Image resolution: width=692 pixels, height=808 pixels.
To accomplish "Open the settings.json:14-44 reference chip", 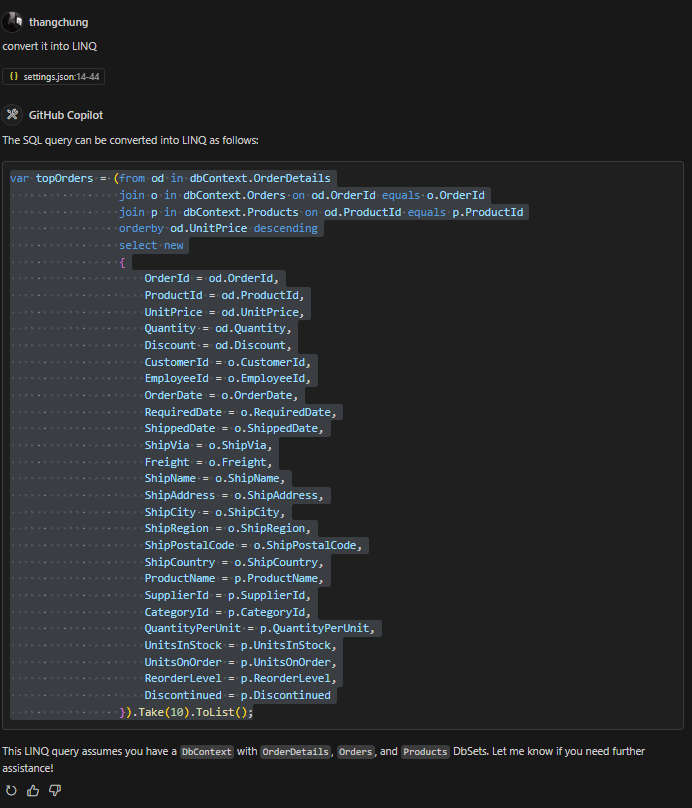I will click(x=54, y=76).
